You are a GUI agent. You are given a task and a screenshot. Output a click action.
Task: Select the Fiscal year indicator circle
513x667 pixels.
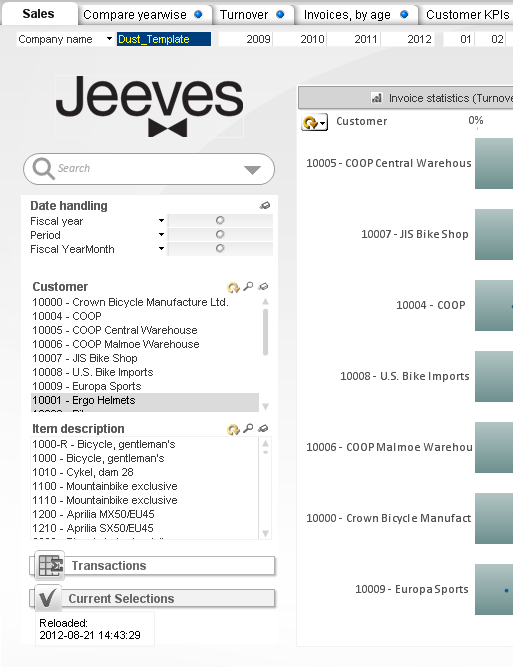click(220, 220)
